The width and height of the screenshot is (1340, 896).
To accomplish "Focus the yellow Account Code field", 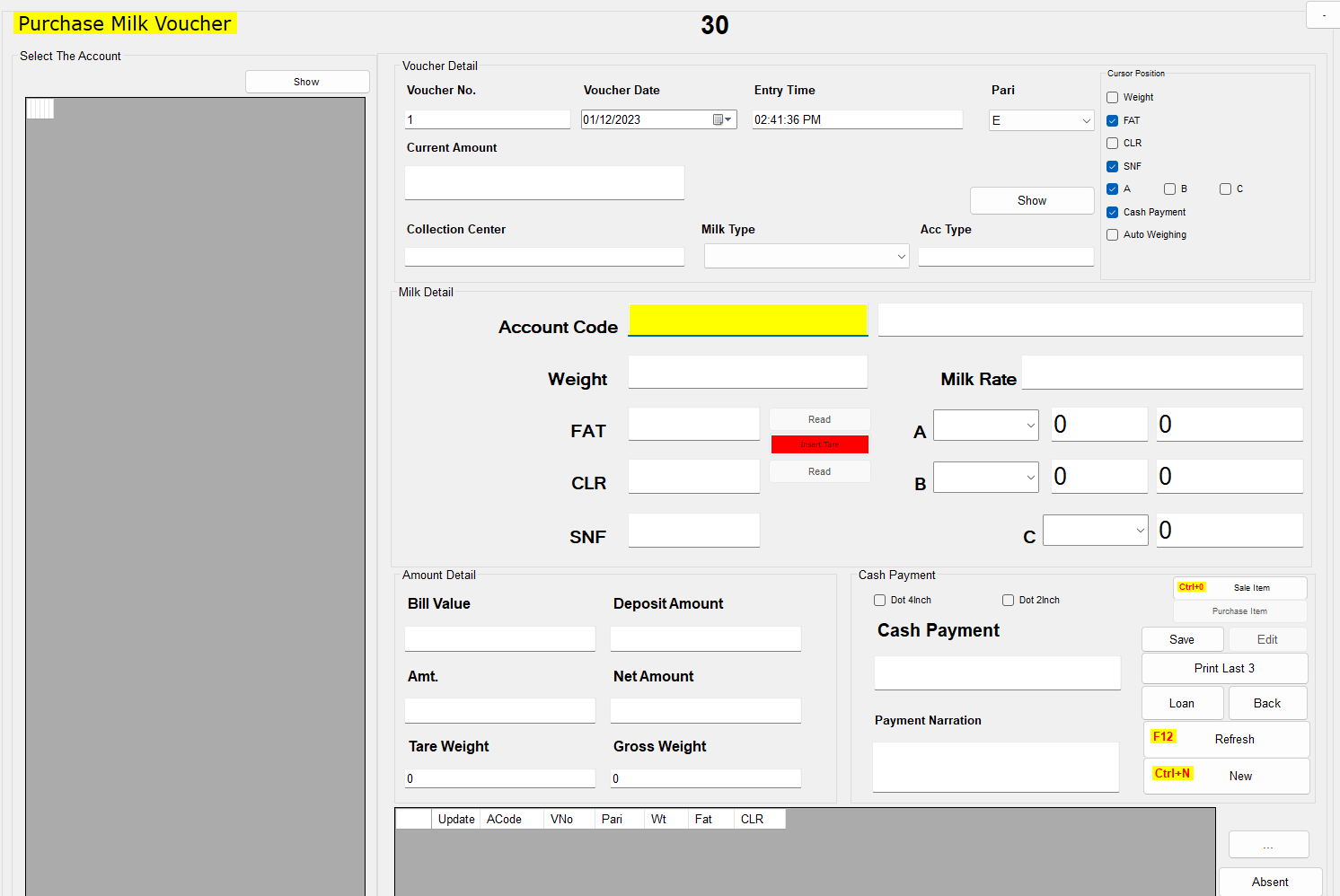I will (748, 320).
